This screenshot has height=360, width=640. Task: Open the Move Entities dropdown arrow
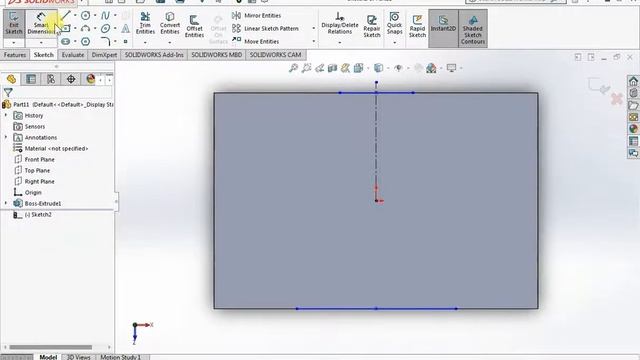point(313,42)
